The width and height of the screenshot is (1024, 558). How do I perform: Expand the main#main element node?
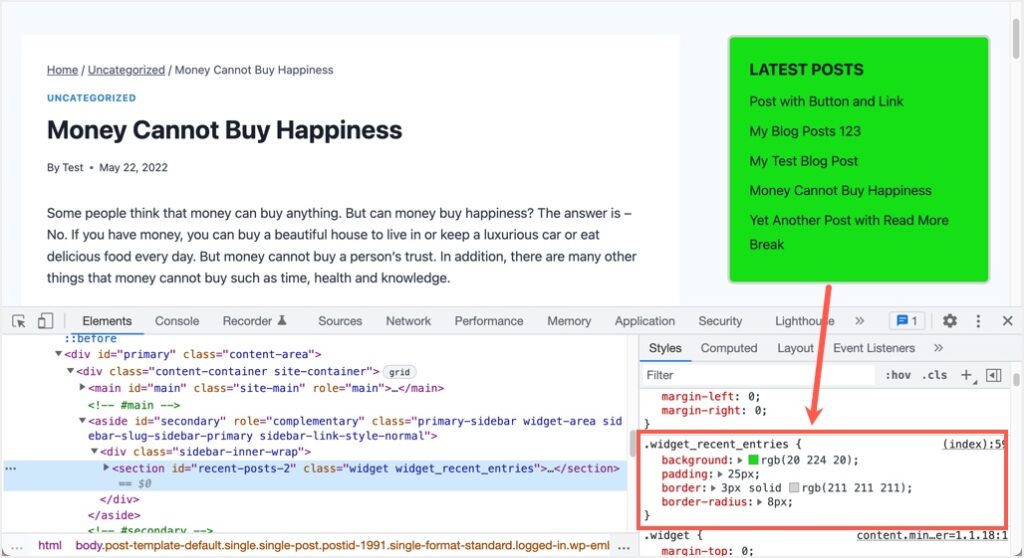point(83,387)
